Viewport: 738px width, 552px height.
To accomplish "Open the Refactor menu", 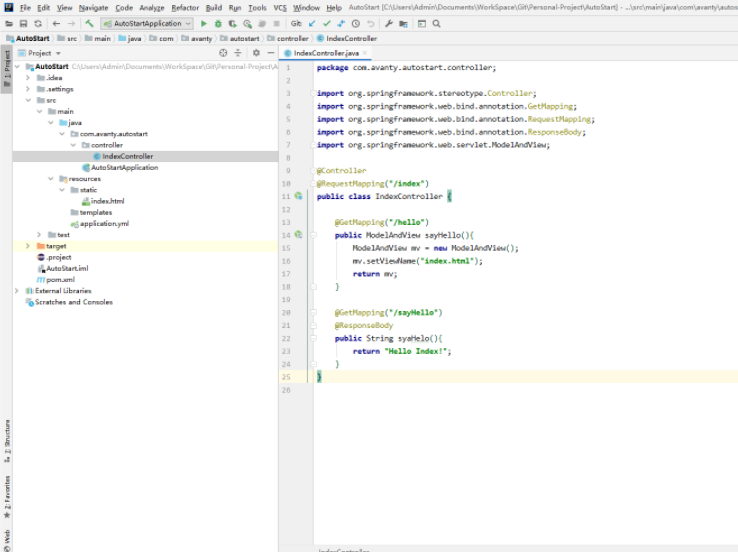I will 185,8.
